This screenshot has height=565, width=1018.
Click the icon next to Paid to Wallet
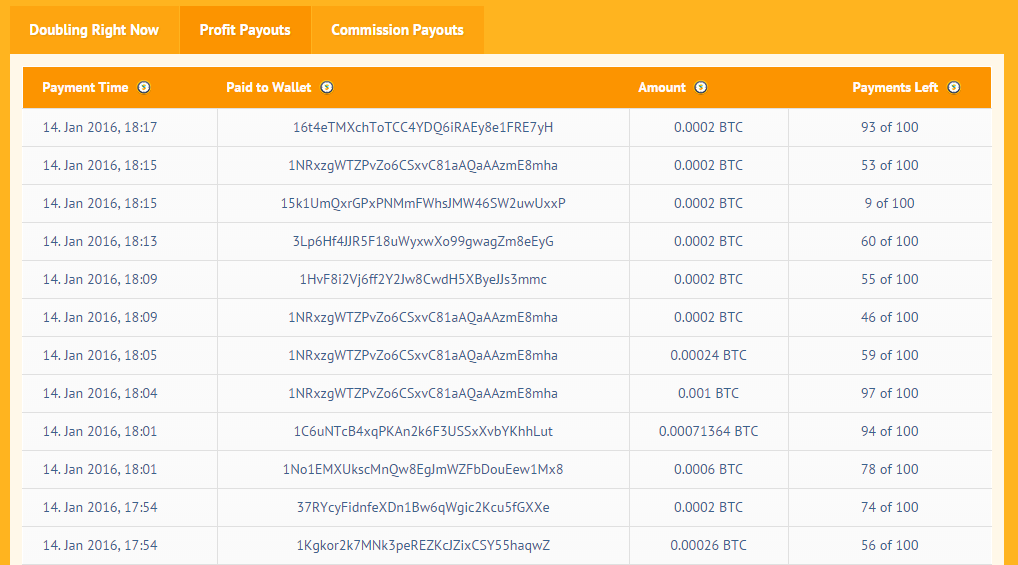[327, 88]
